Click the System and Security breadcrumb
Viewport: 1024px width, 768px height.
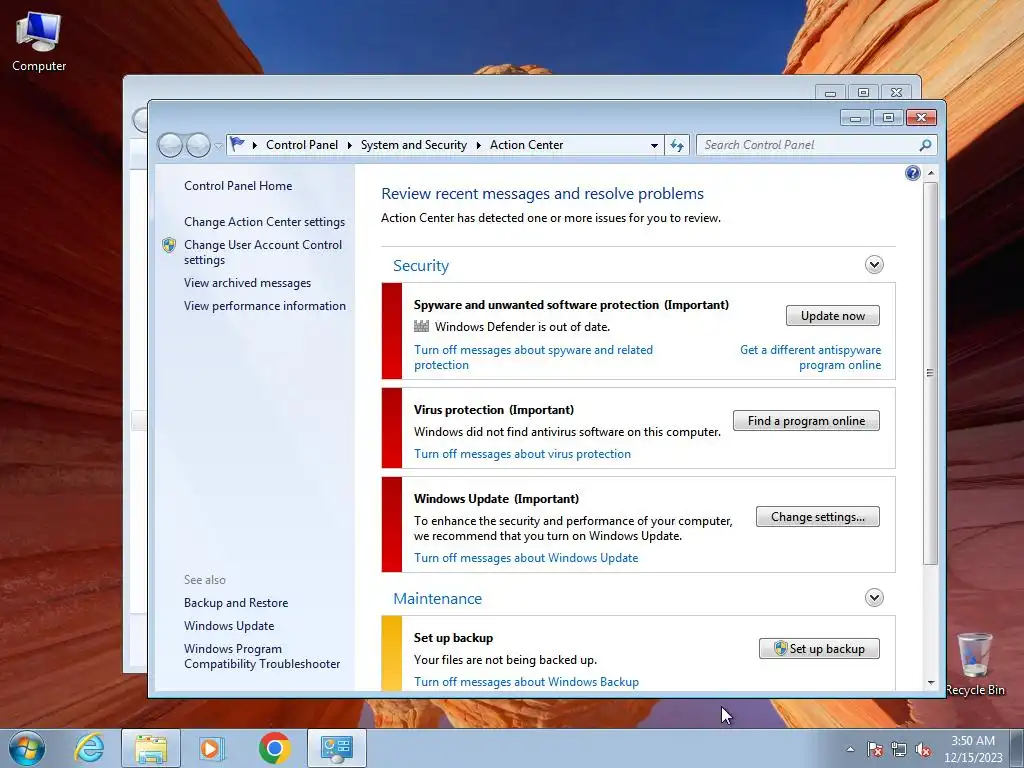point(414,145)
